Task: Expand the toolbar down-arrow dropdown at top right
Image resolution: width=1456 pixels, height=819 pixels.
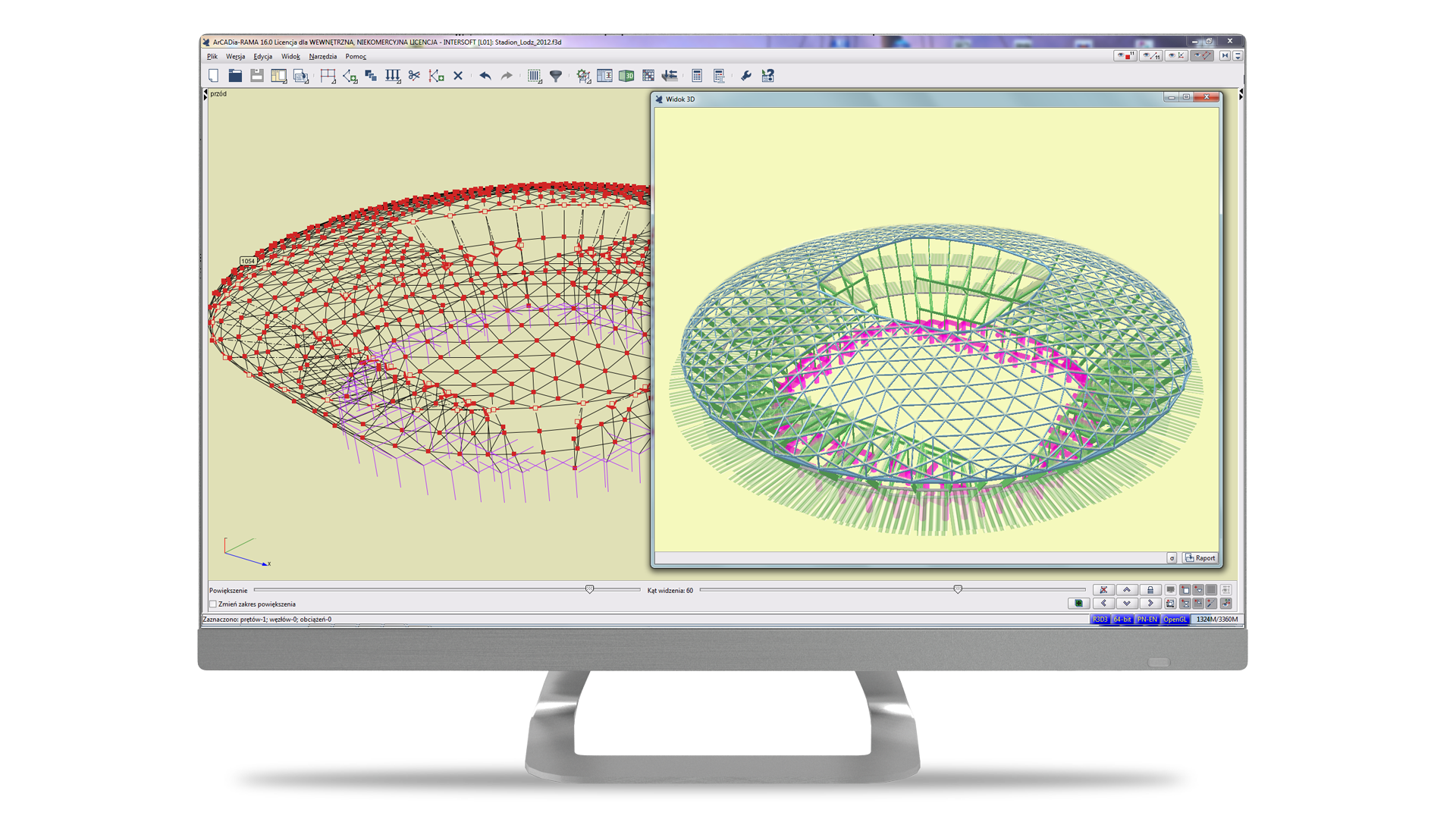Action: pos(1238,56)
